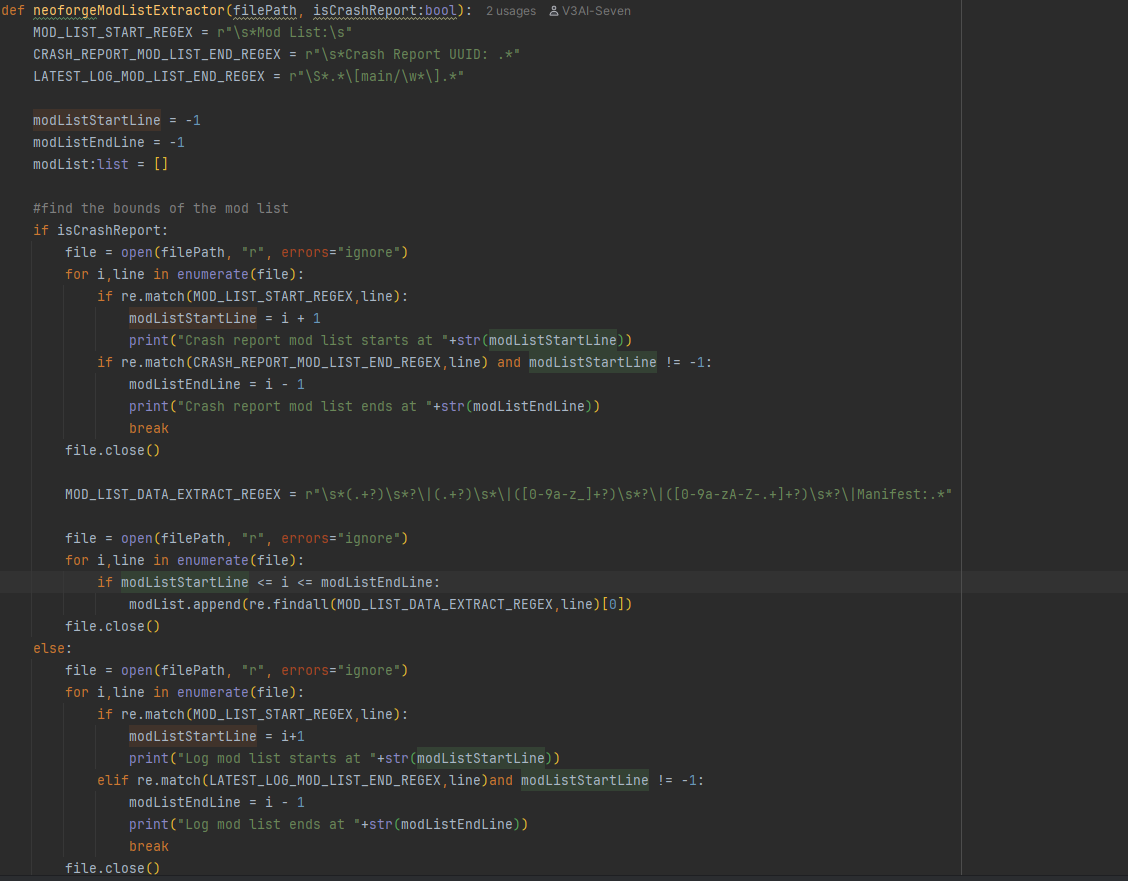Image resolution: width=1128 pixels, height=881 pixels.
Task: Click the "if isCrashReport:" statement
Action: pos(100,230)
